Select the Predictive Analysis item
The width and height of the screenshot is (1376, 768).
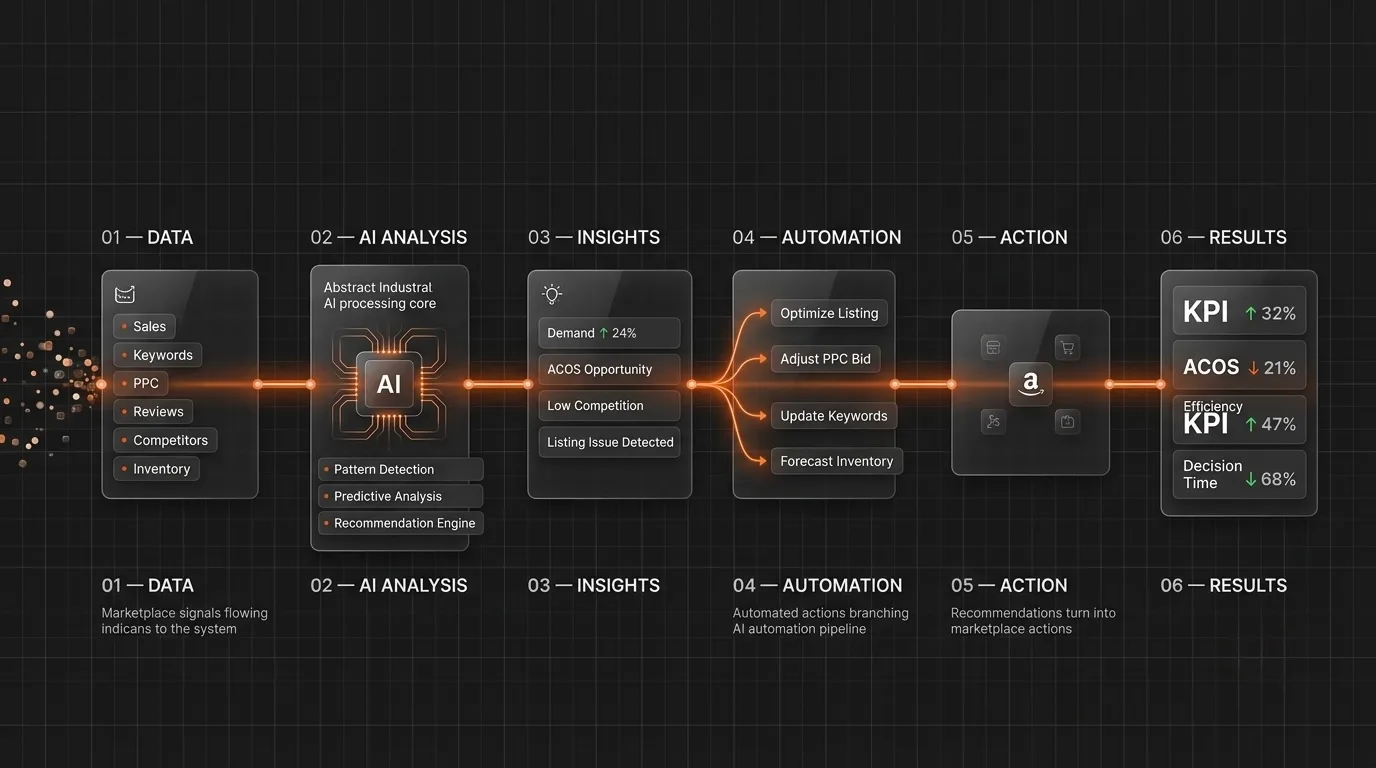pyautogui.click(x=401, y=496)
